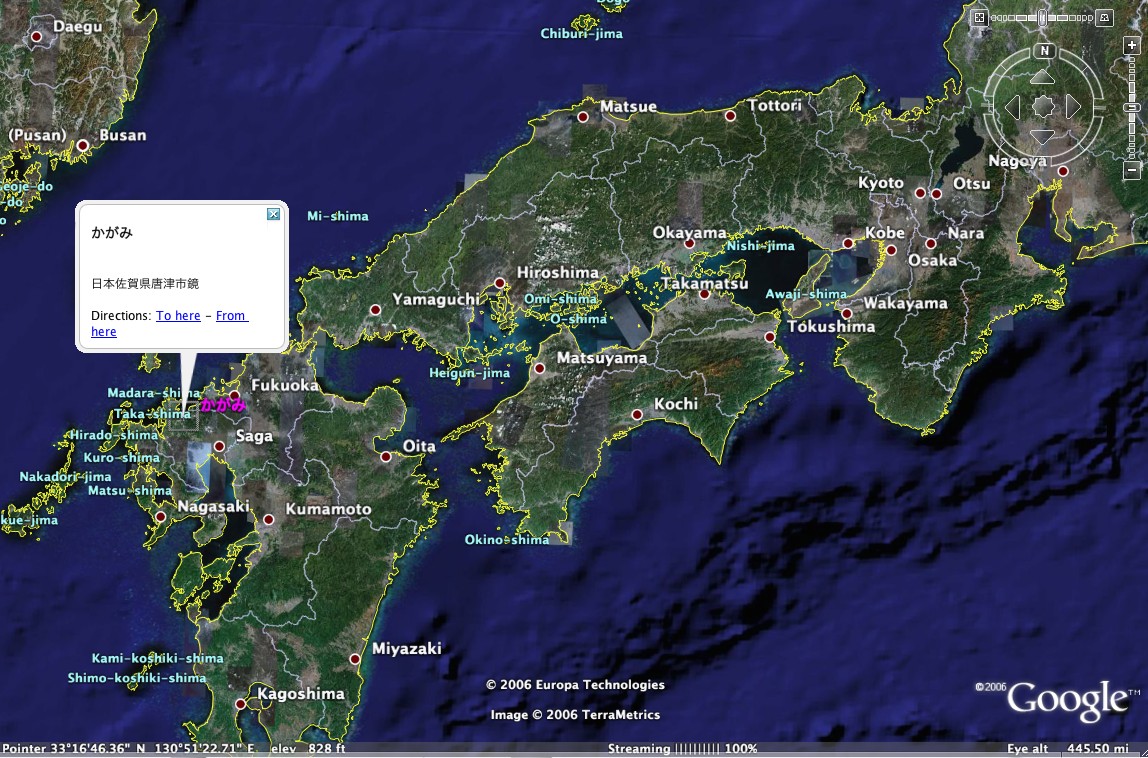Click the Pointer coordinates readout in status bar
Viewport: 1148px width, 758px height.
pos(130,748)
